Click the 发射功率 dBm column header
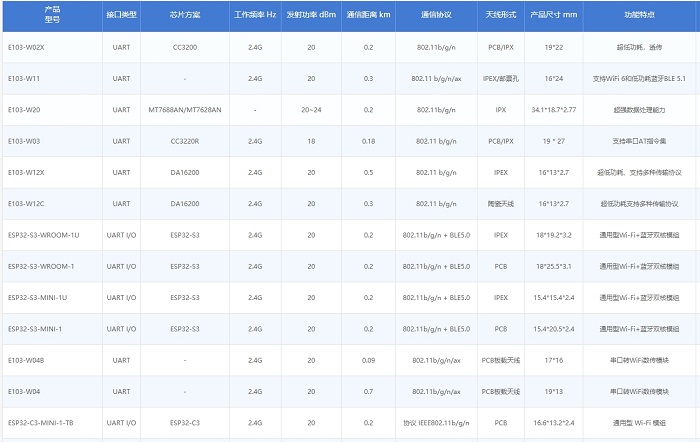Image resolution: width=700 pixels, height=442 pixels. 311,15
